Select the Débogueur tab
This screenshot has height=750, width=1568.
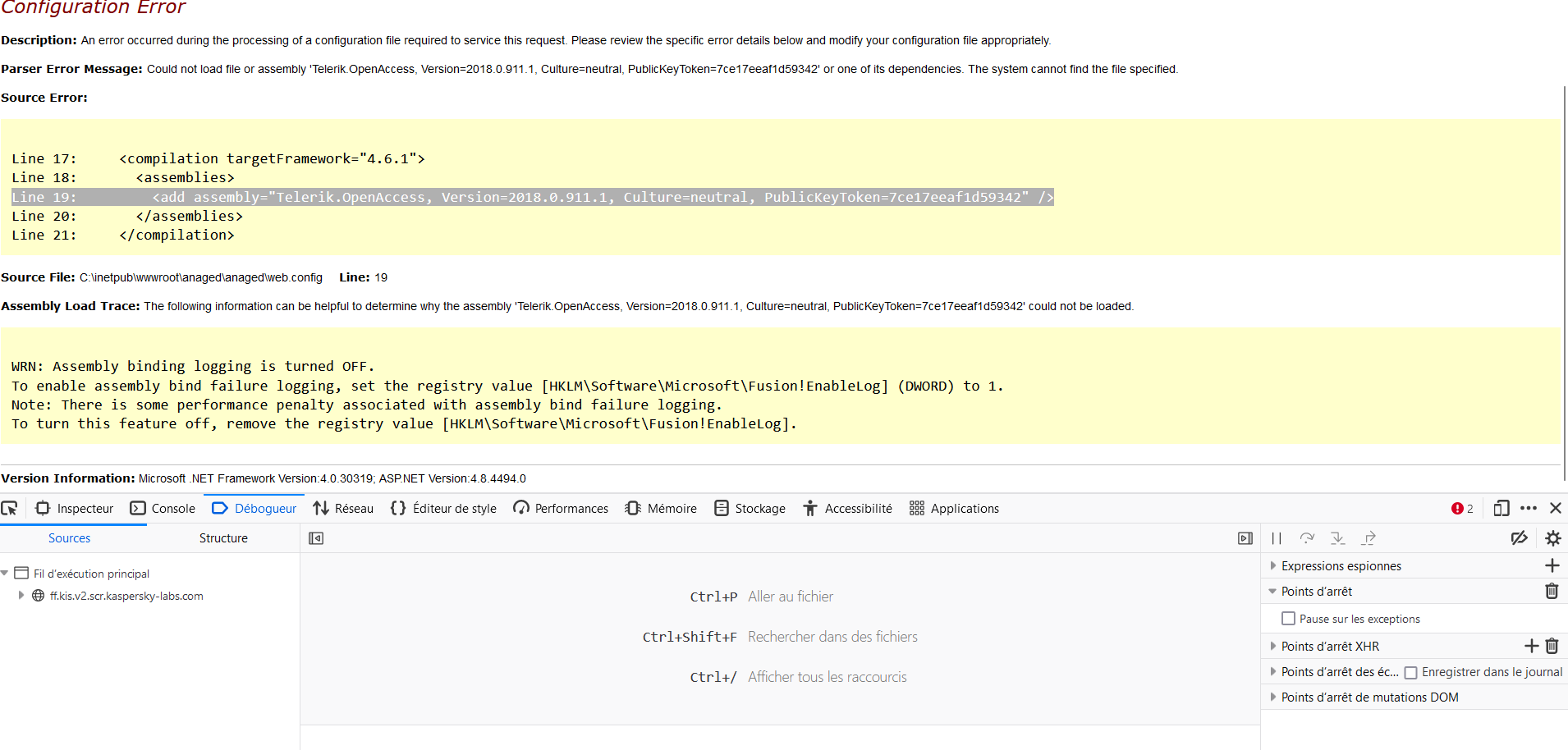coord(254,509)
